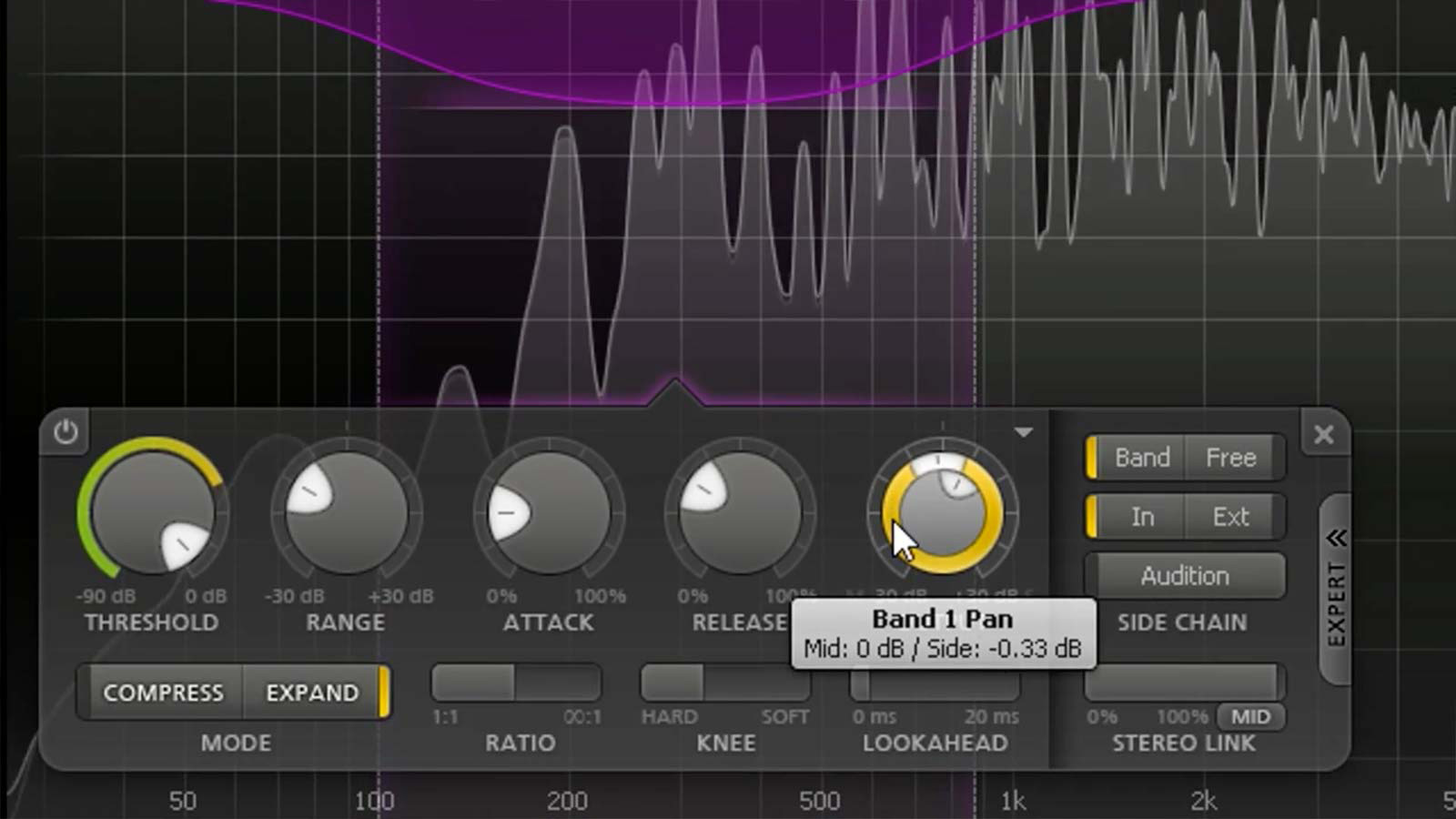Select Expand mode
The height and width of the screenshot is (819, 1456).
point(312,693)
